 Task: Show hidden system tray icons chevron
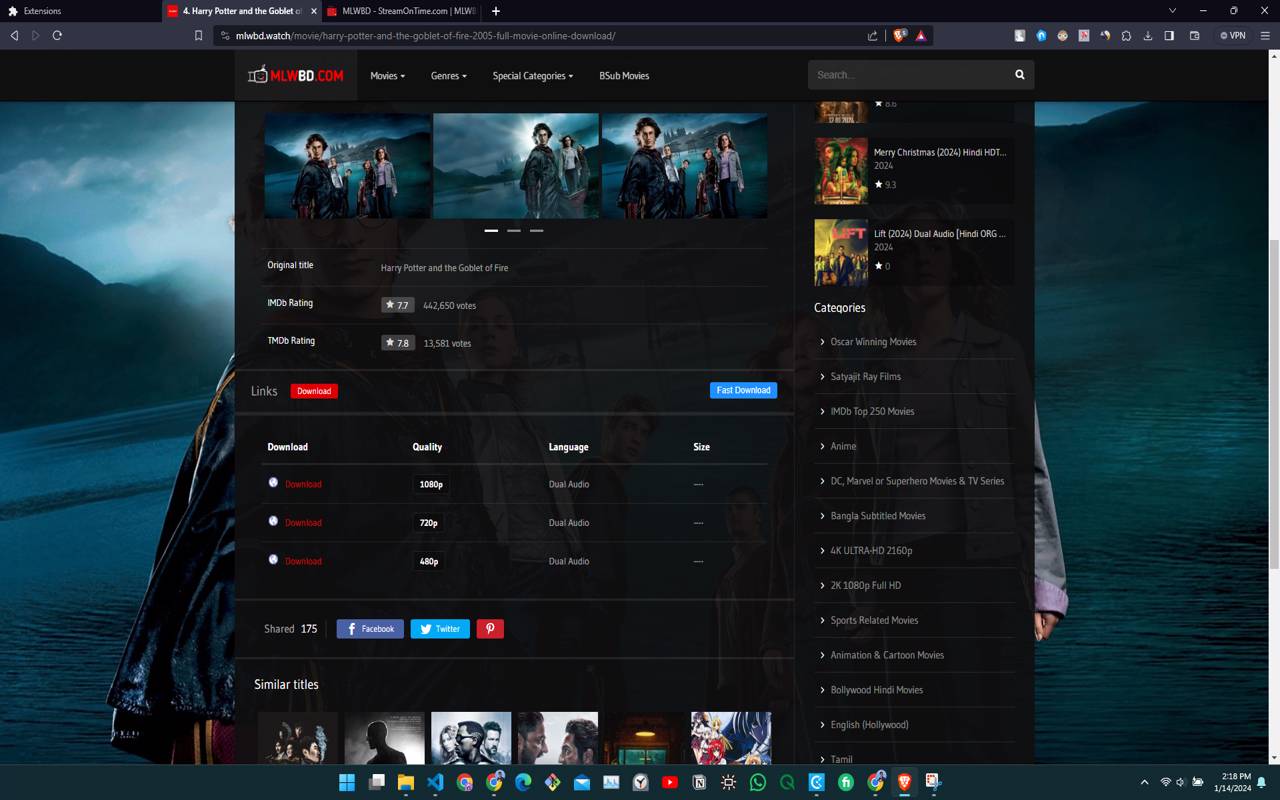1144,782
